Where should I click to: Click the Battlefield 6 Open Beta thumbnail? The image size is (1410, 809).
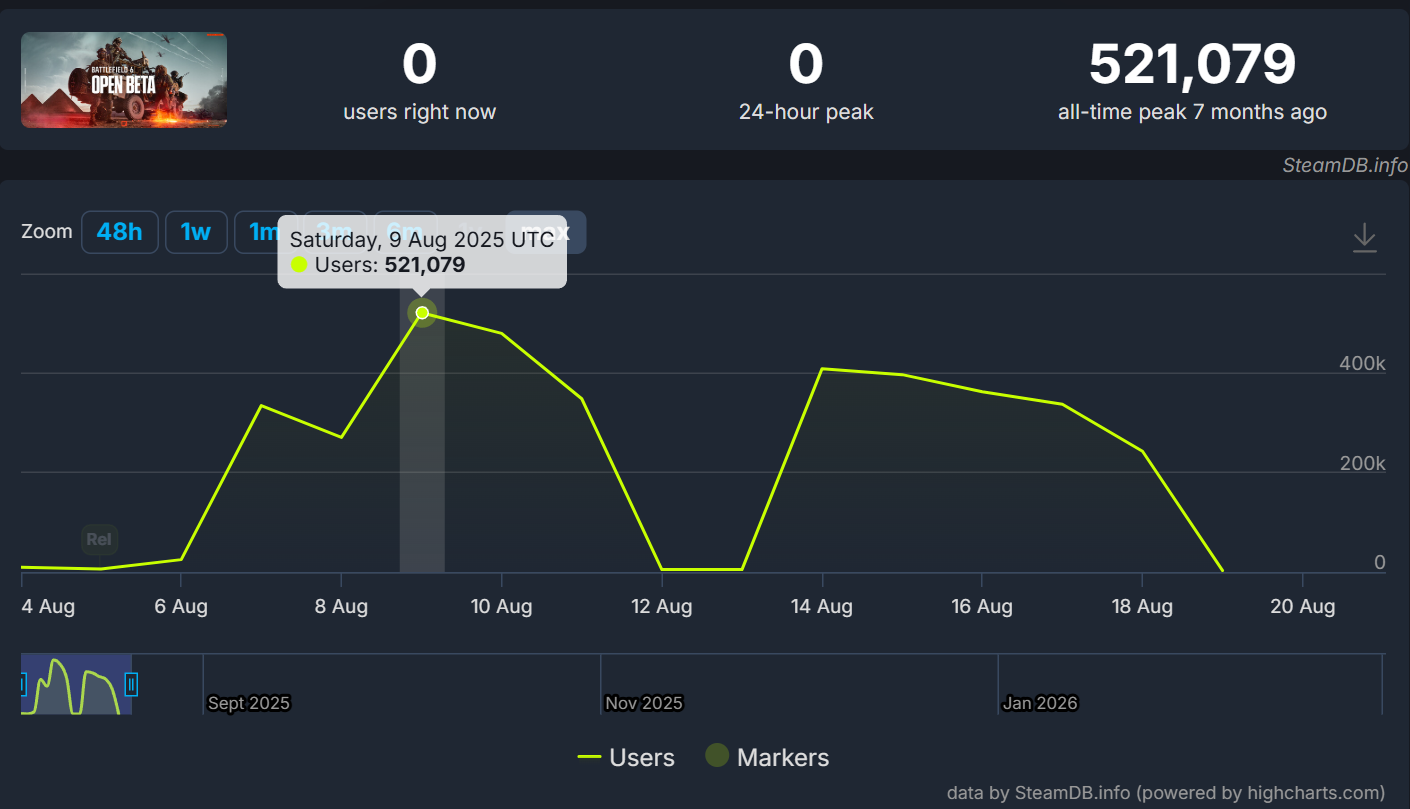(124, 80)
